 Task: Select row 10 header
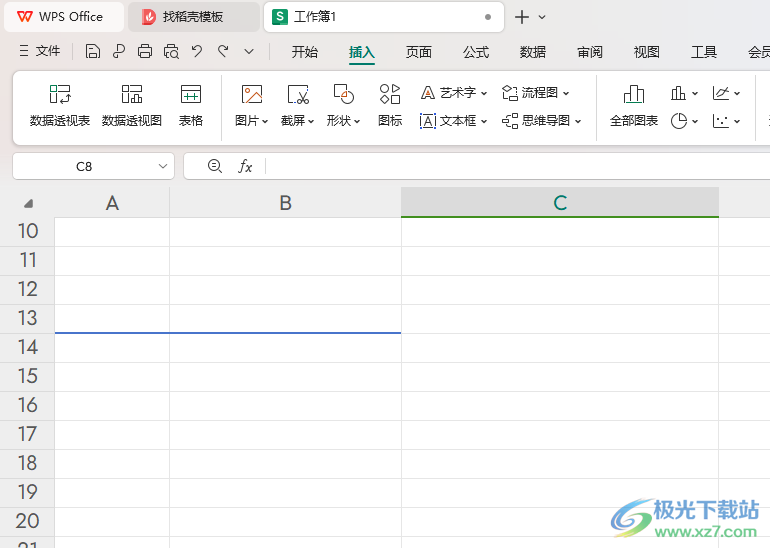[x=27, y=231]
